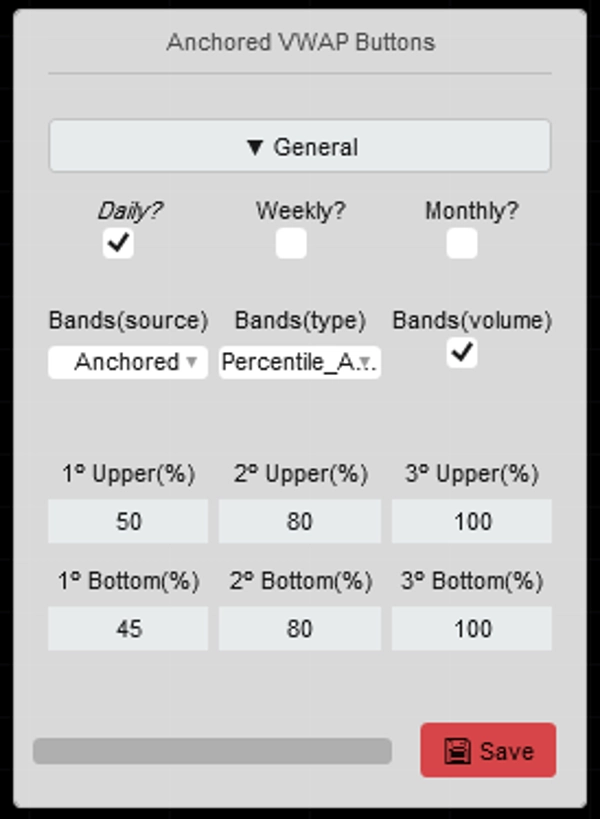Image resolution: width=600 pixels, height=819 pixels.
Task: Enable the Weekly option
Action: pos(291,242)
